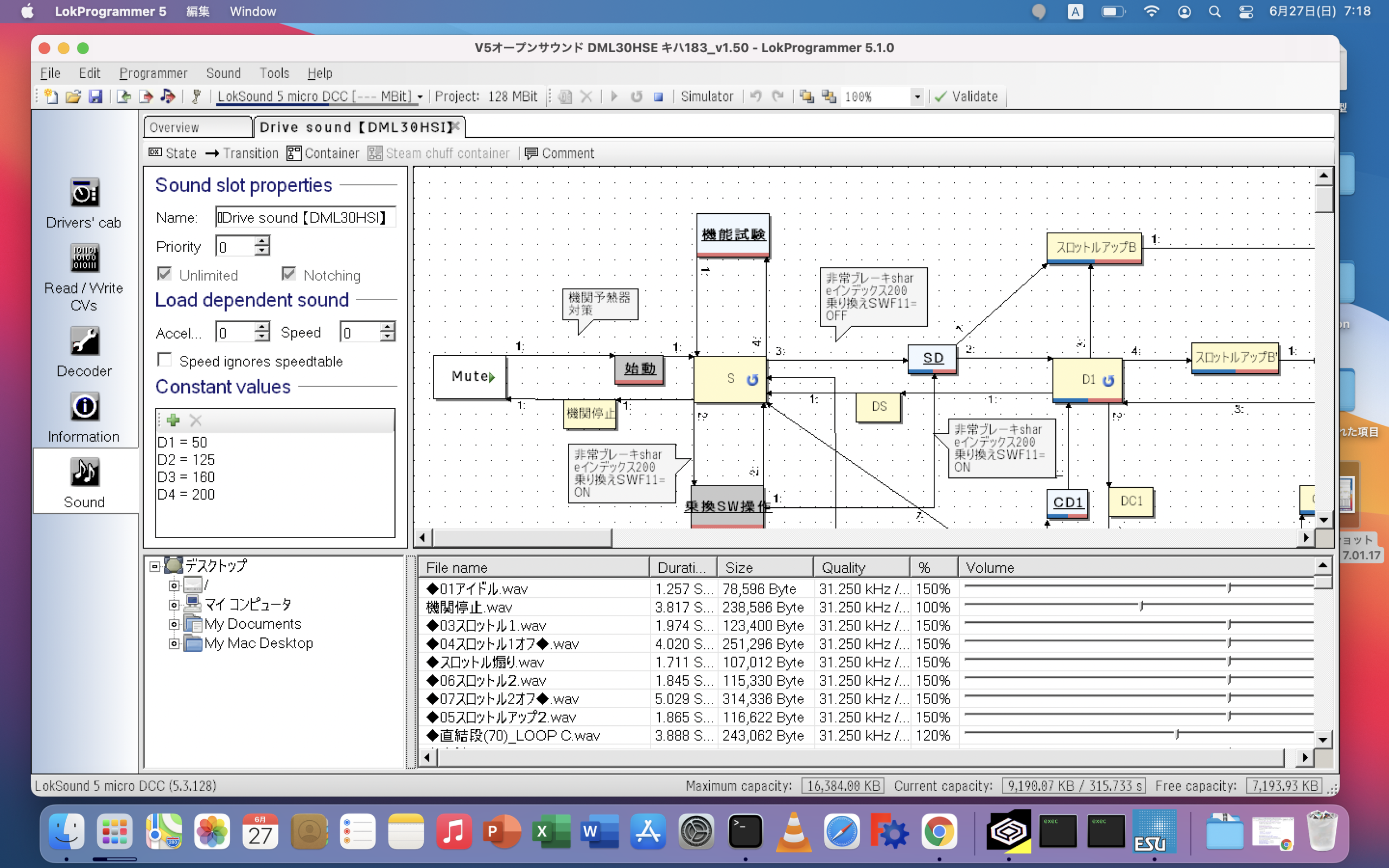Click the new project icon
Screen dimensions: 1389x868
[51, 97]
